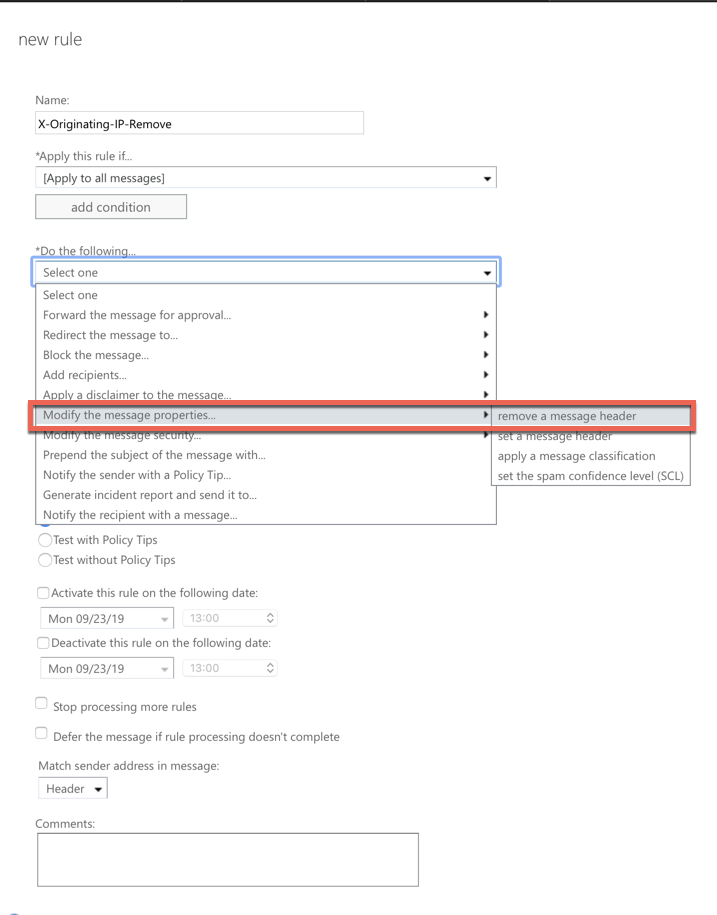Check 'Defer the message if rule processing doesn't complete'

point(41,733)
